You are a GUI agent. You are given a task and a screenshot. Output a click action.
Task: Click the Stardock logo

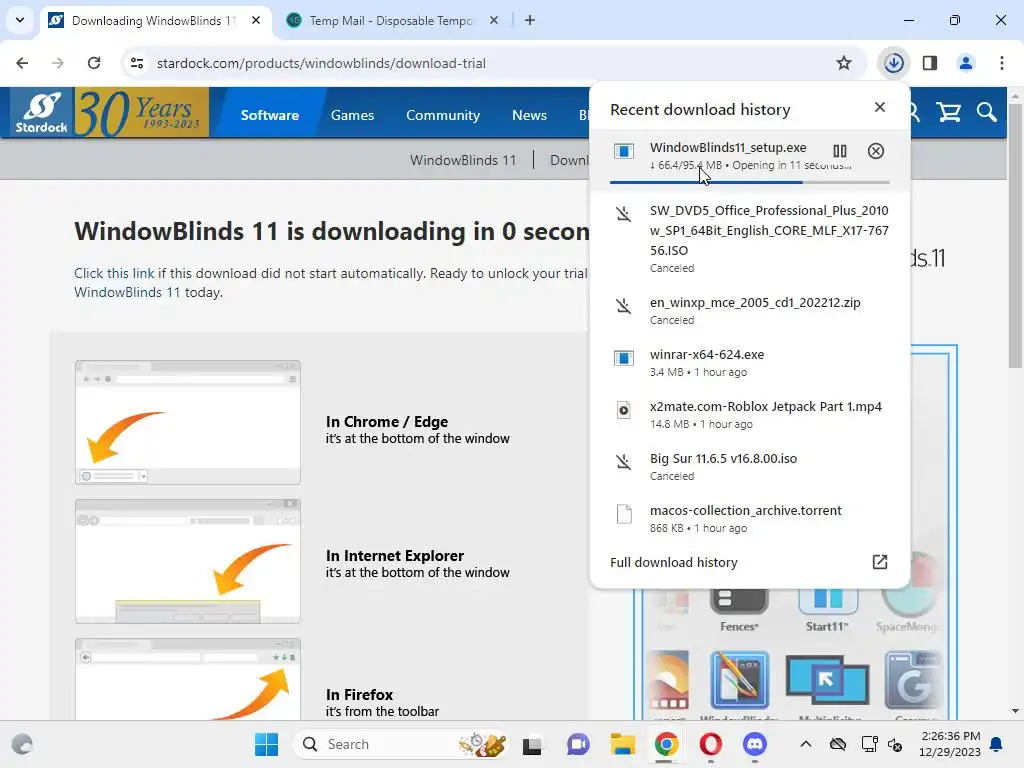[x=41, y=112]
